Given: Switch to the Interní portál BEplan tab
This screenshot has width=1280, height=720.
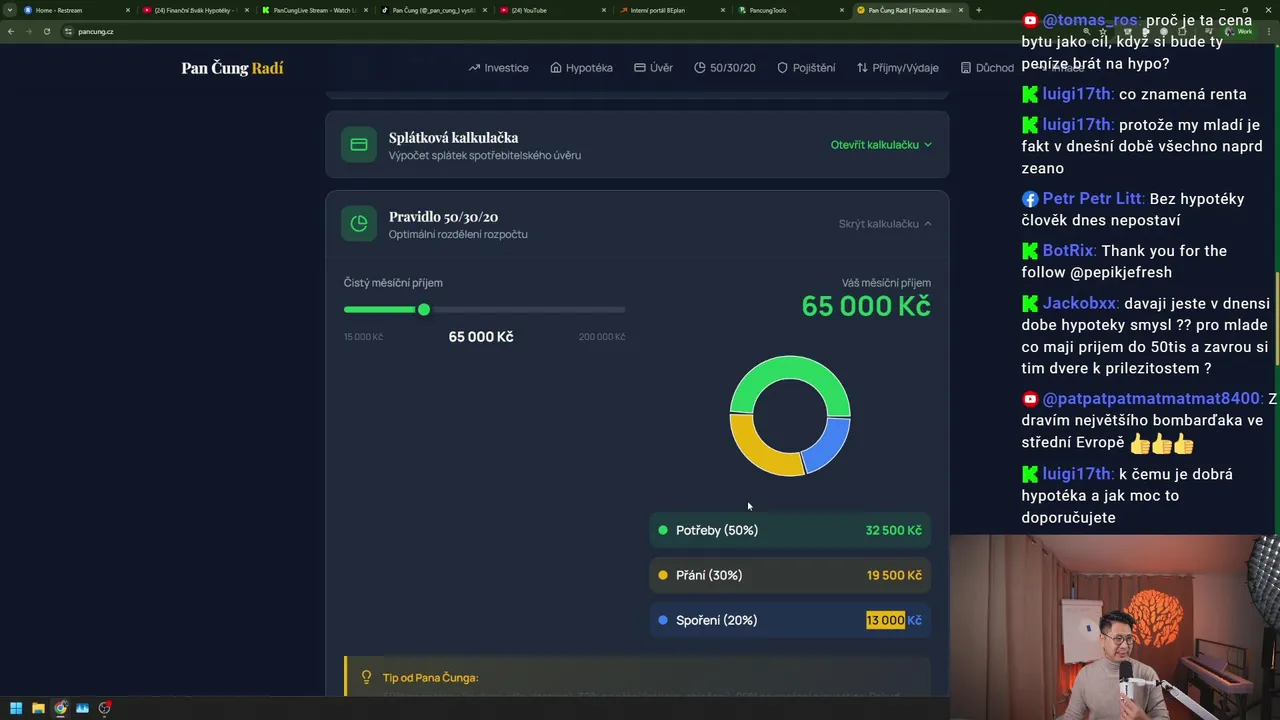Looking at the screenshot, I should (x=670, y=10).
